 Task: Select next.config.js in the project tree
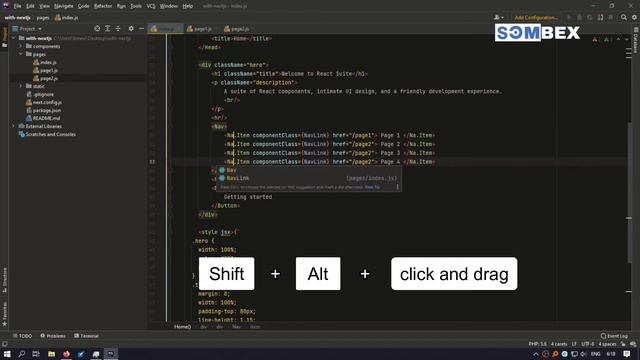[47, 102]
